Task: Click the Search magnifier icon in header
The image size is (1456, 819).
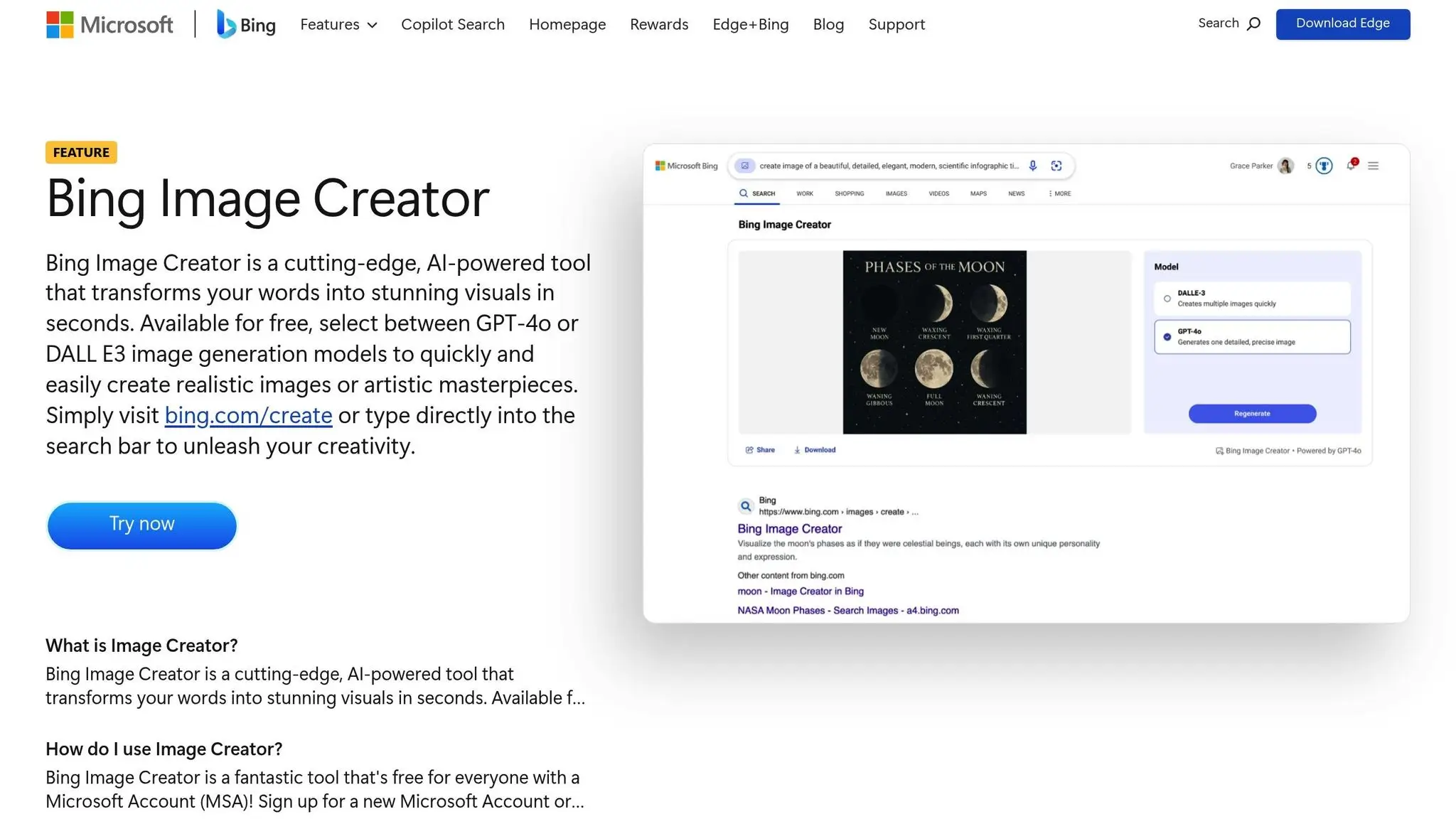Action: 1254,23
